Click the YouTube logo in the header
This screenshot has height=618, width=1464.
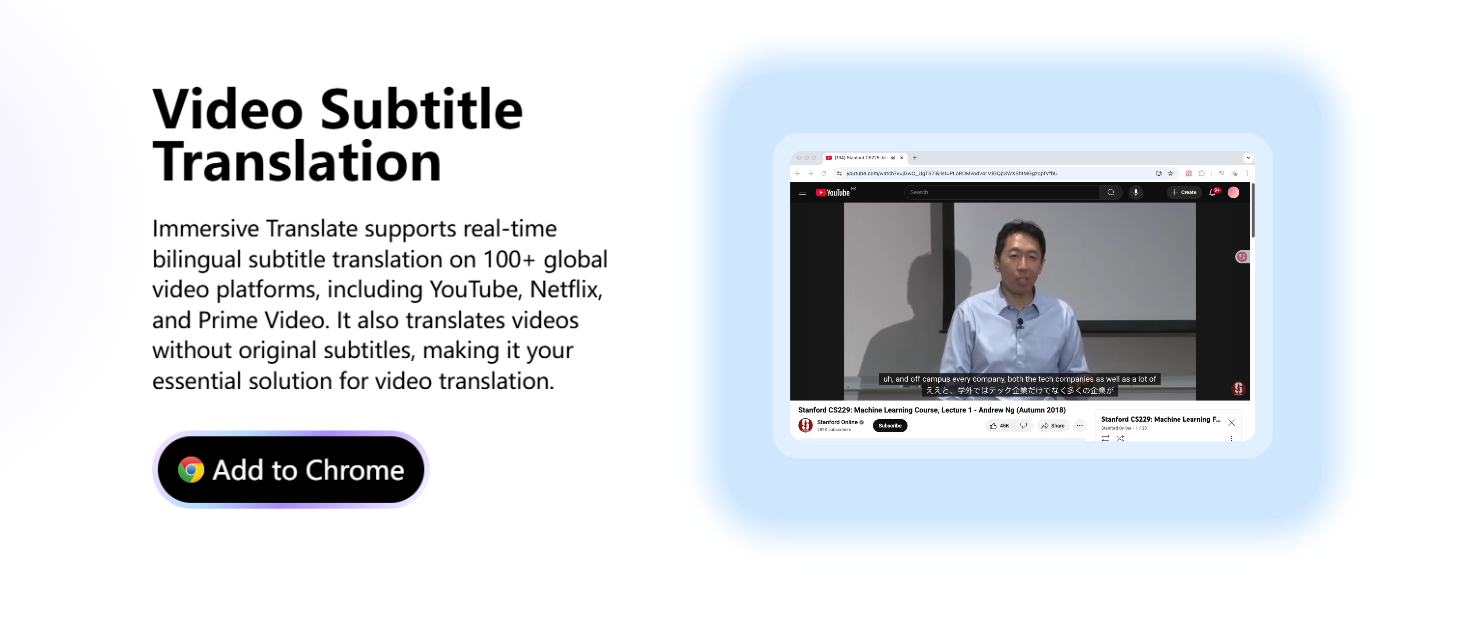click(834, 192)
